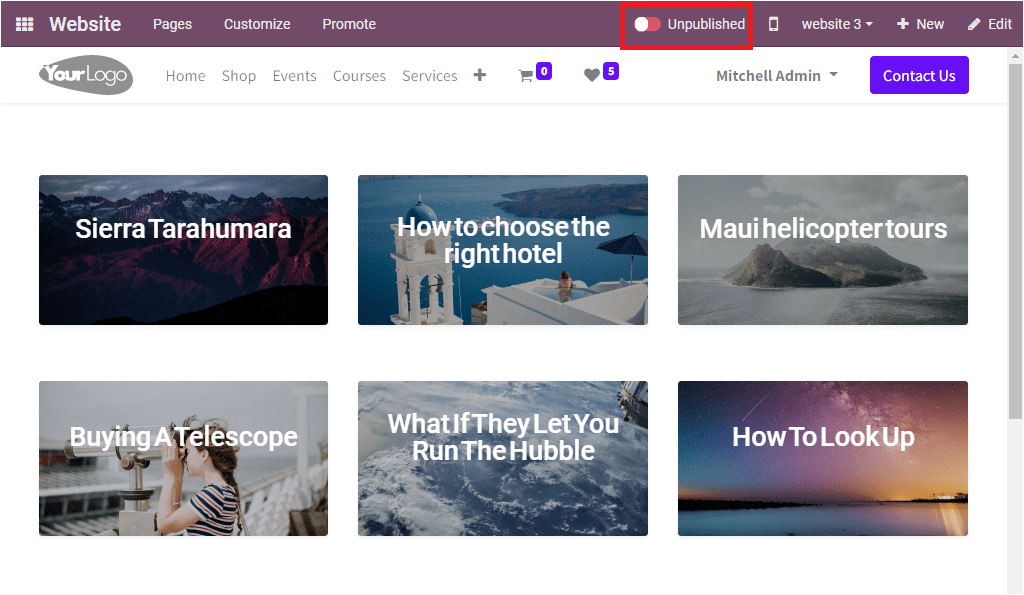
Task: Click the plus icon in the navigation bar
Action: click(x=479, y=74)
